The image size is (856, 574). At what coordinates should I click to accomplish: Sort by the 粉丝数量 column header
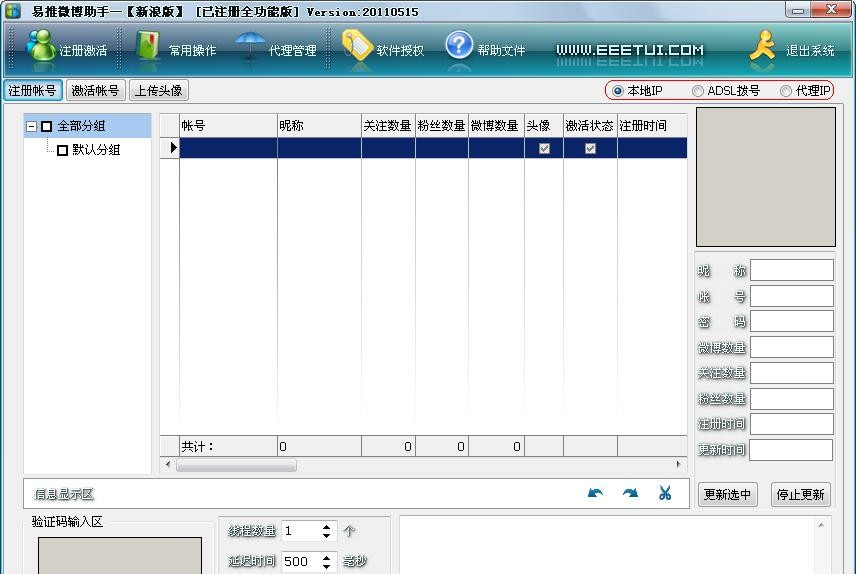pyautogui.click(x=442, y=126)
